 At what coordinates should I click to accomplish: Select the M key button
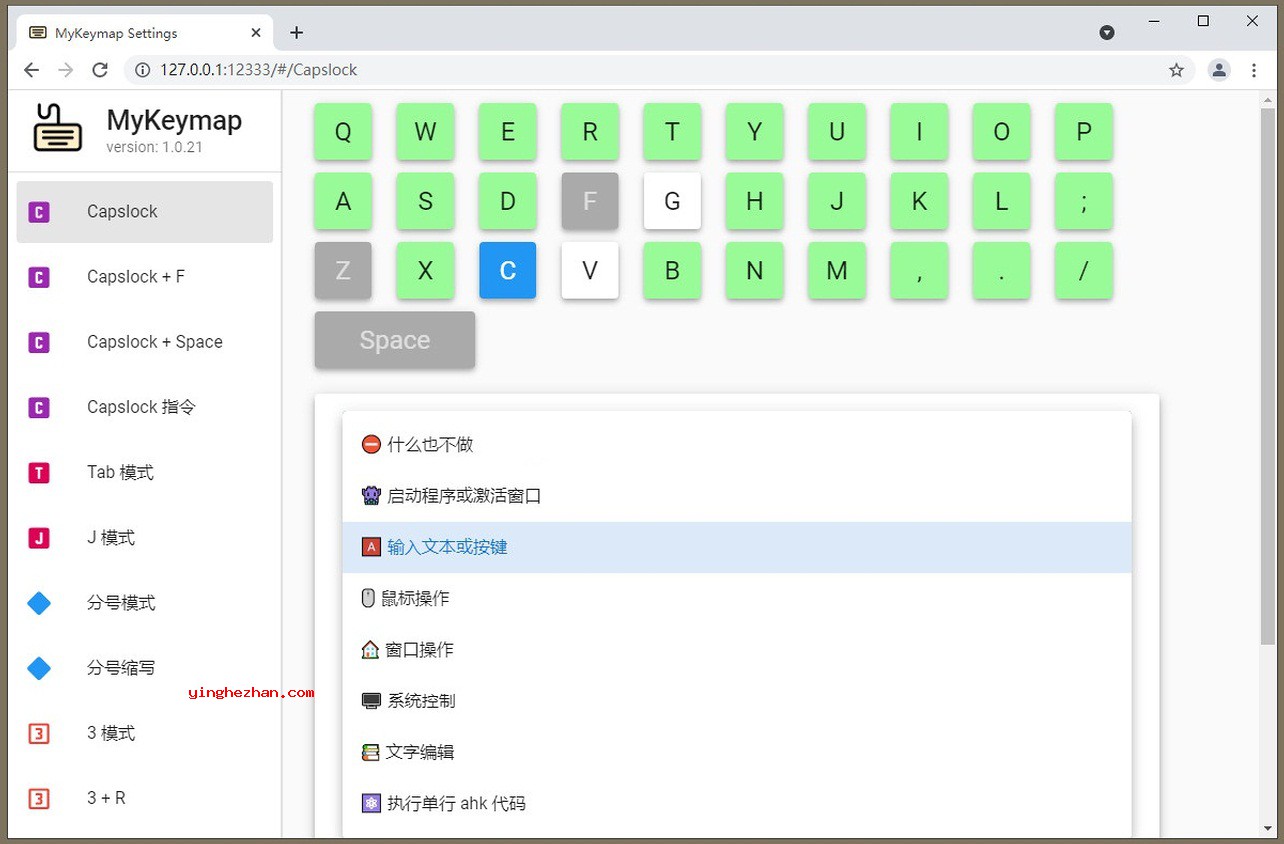click(x=837, y=270)
